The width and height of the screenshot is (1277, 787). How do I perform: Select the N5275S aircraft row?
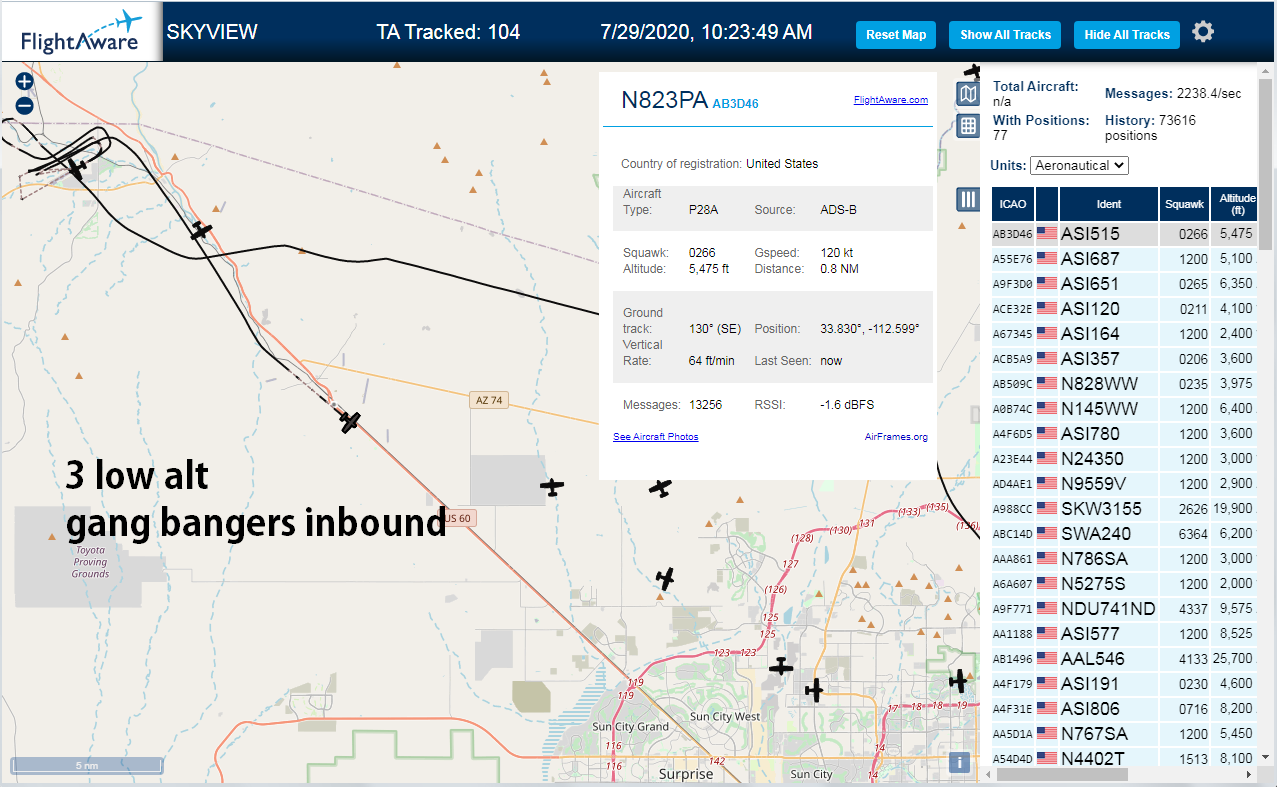1124,584
